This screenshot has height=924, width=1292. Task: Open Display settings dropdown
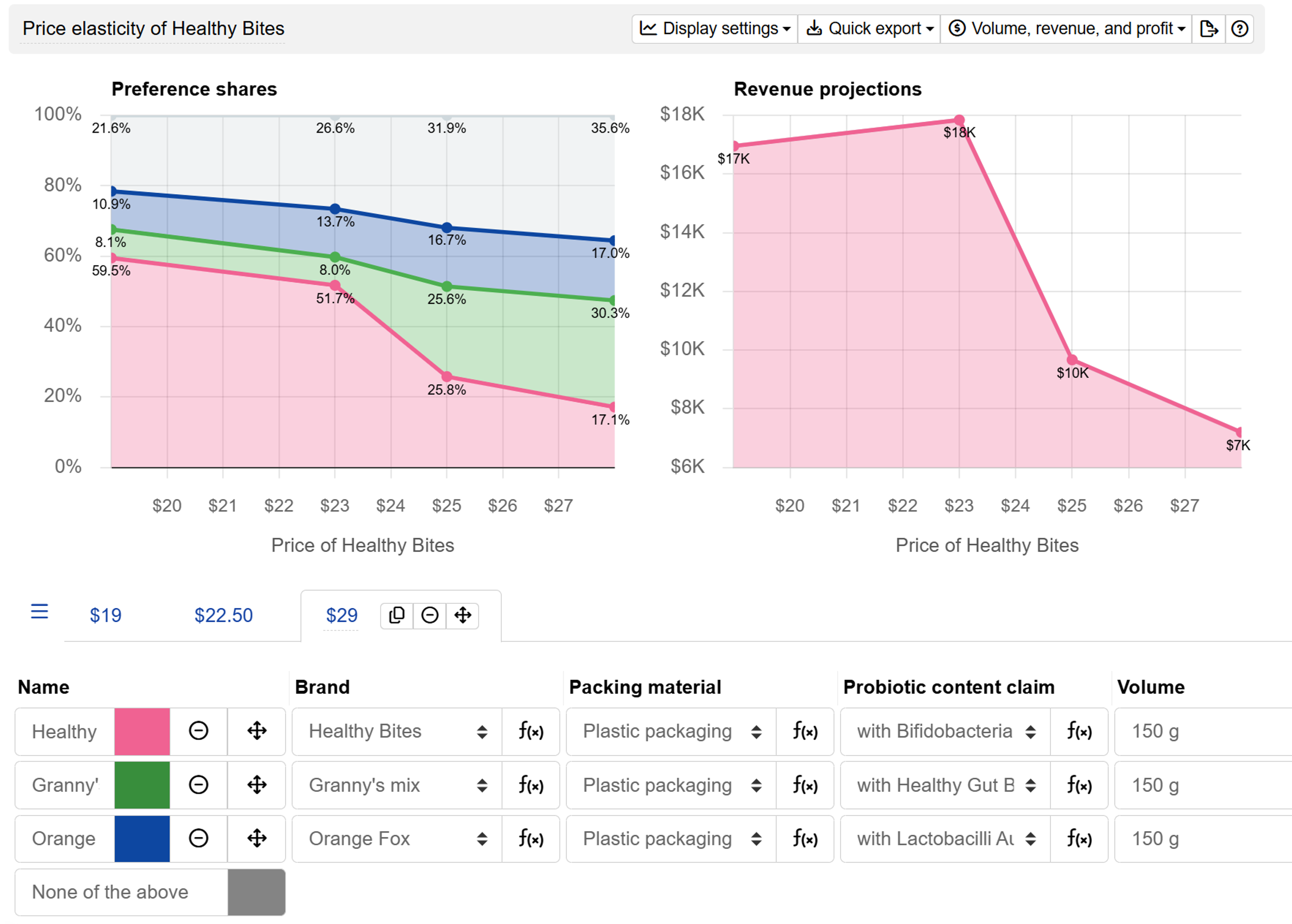(x=715, y=28)
